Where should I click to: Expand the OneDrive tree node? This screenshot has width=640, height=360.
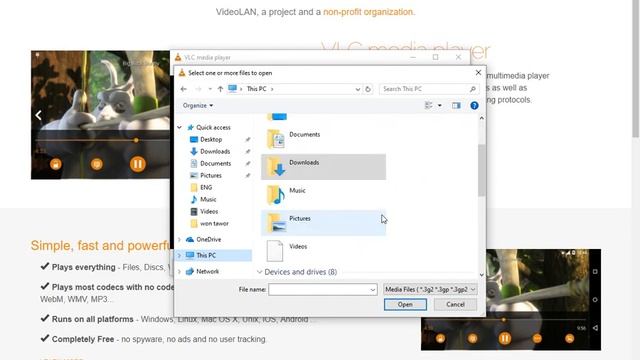coord(179,240)
